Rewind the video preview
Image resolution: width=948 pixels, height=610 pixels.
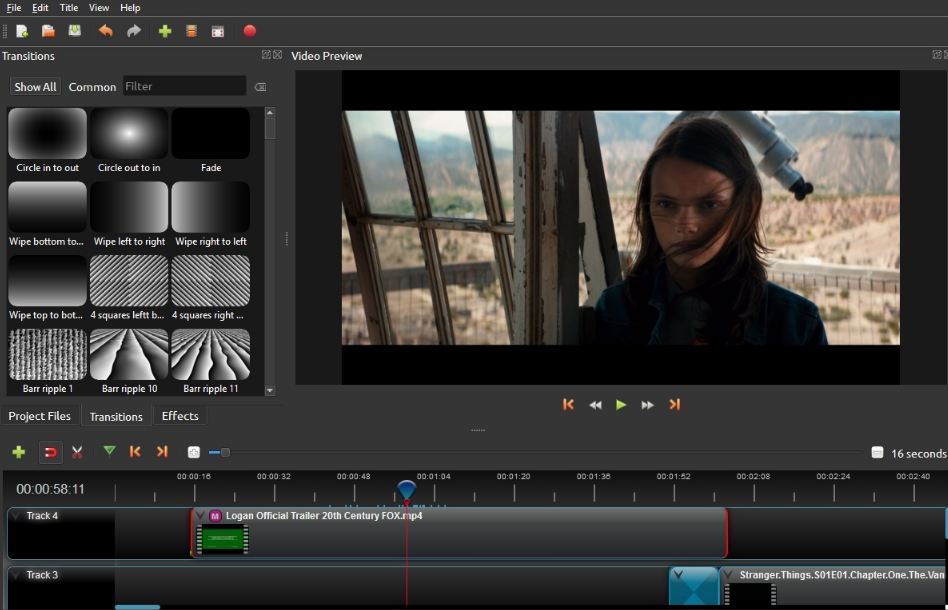click(x=596, y=405)
